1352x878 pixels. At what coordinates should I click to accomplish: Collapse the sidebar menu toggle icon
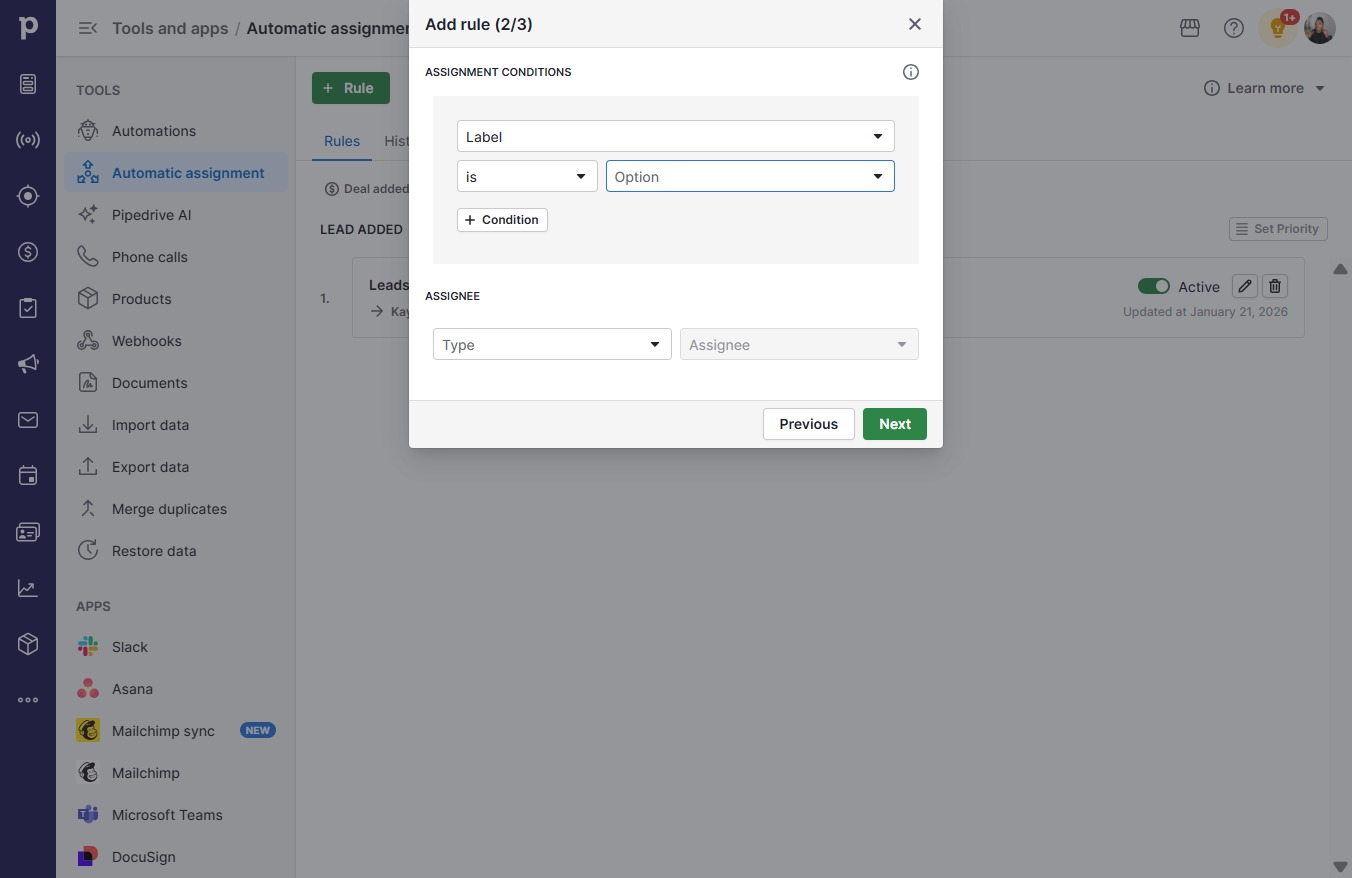88,28
